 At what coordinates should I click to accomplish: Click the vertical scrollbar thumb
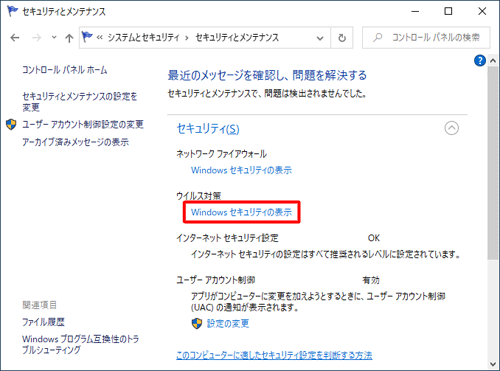(x=493, y=163)
